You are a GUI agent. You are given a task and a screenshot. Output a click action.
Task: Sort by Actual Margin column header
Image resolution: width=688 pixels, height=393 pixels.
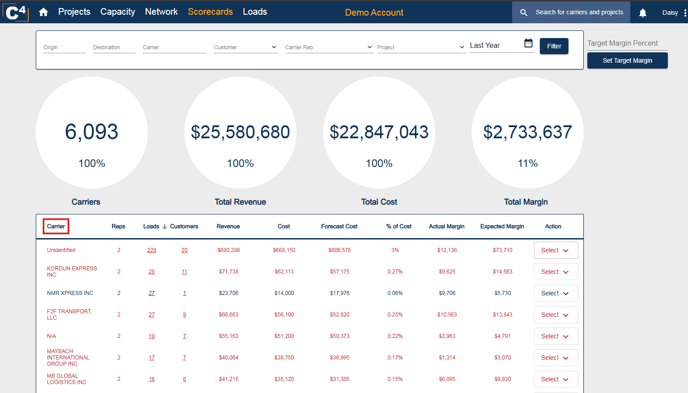(447, 226)
